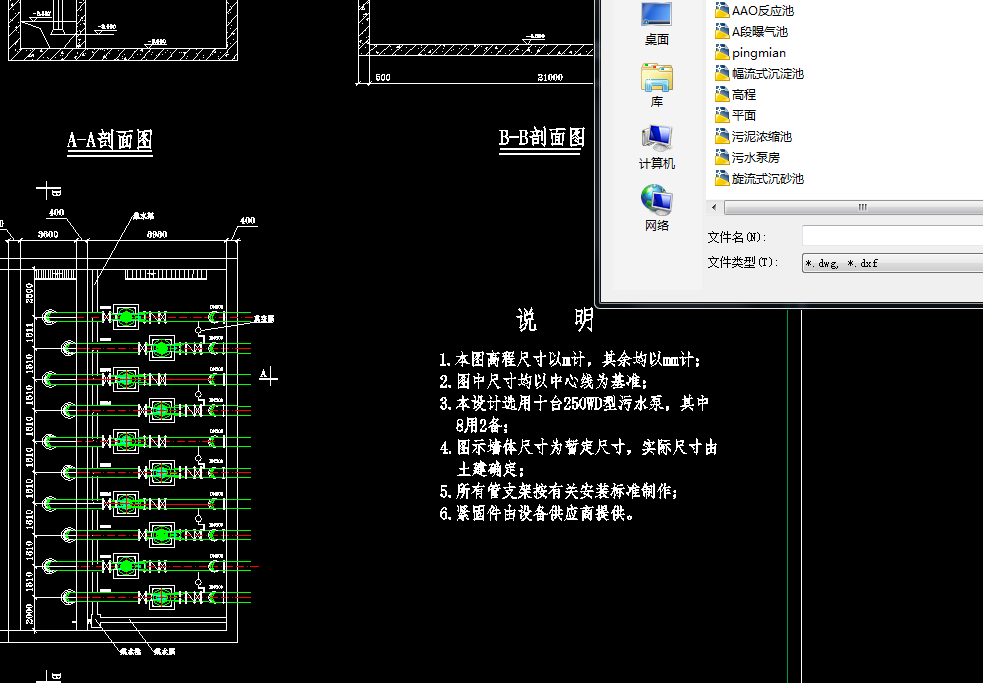
Task: Select the 高程 folder
Action: pyautogui.click(x=736, y=95)
